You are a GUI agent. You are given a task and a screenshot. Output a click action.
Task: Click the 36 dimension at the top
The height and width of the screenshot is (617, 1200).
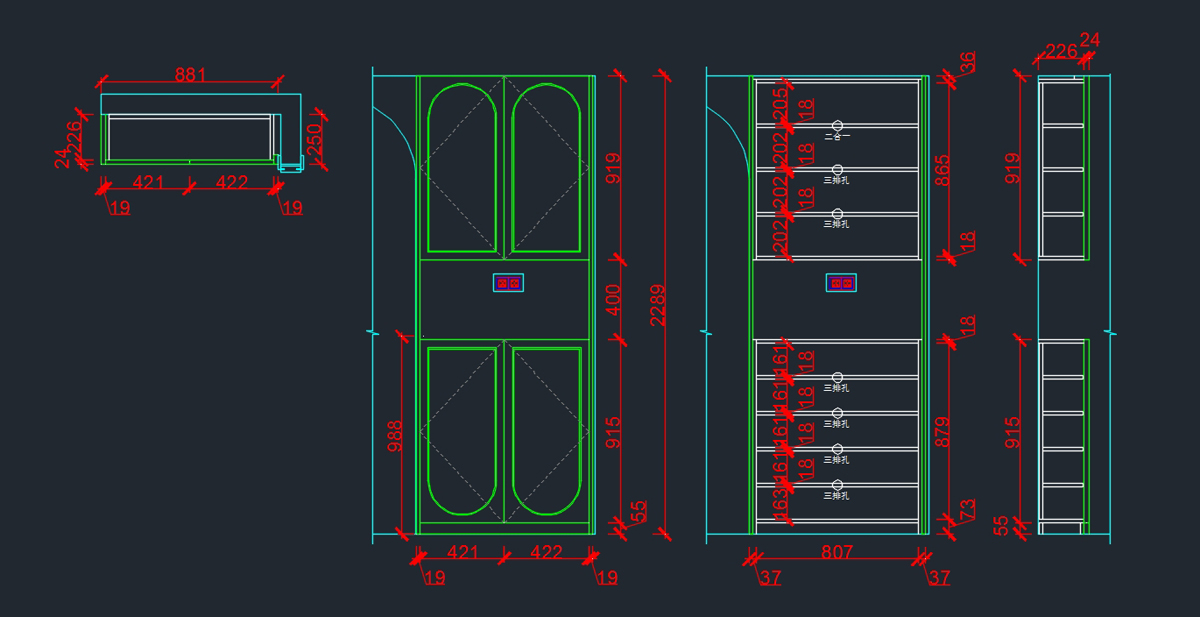967,62
